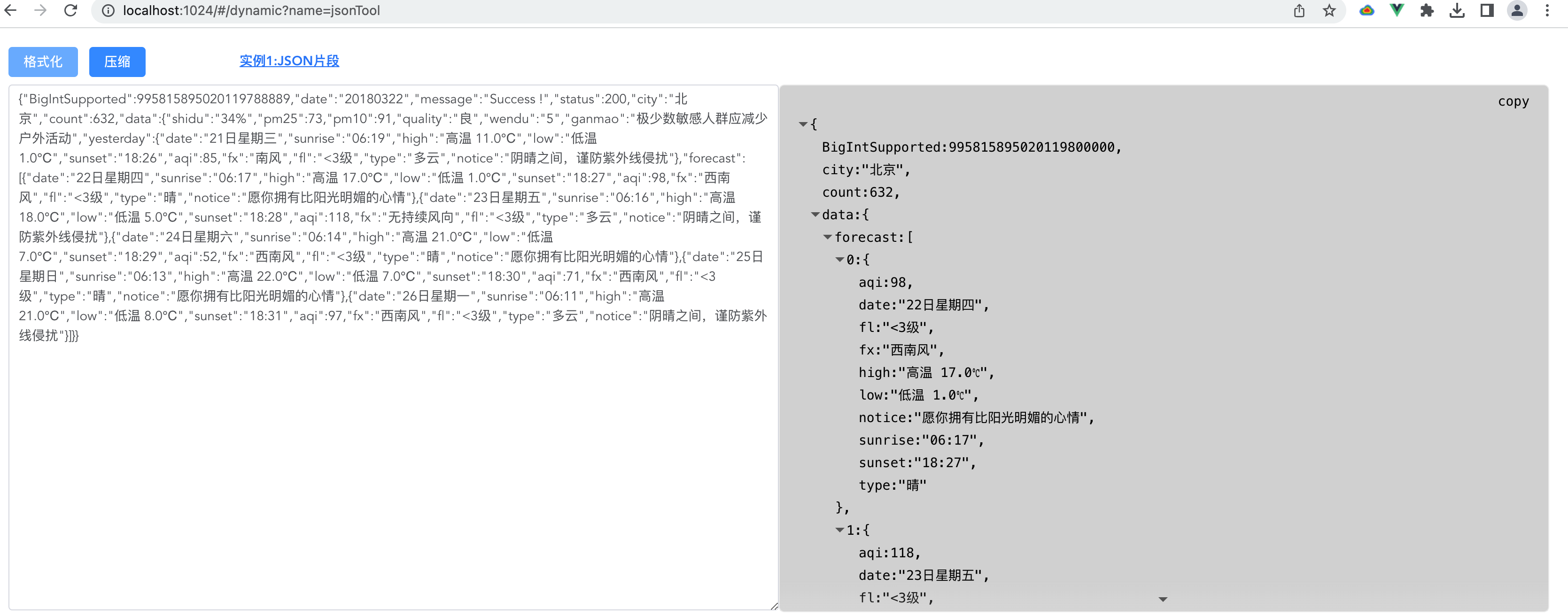Select the city:"北京" line
This screenshot has height=616, width=1568.
pyautogui.click(x=866, y=169)
